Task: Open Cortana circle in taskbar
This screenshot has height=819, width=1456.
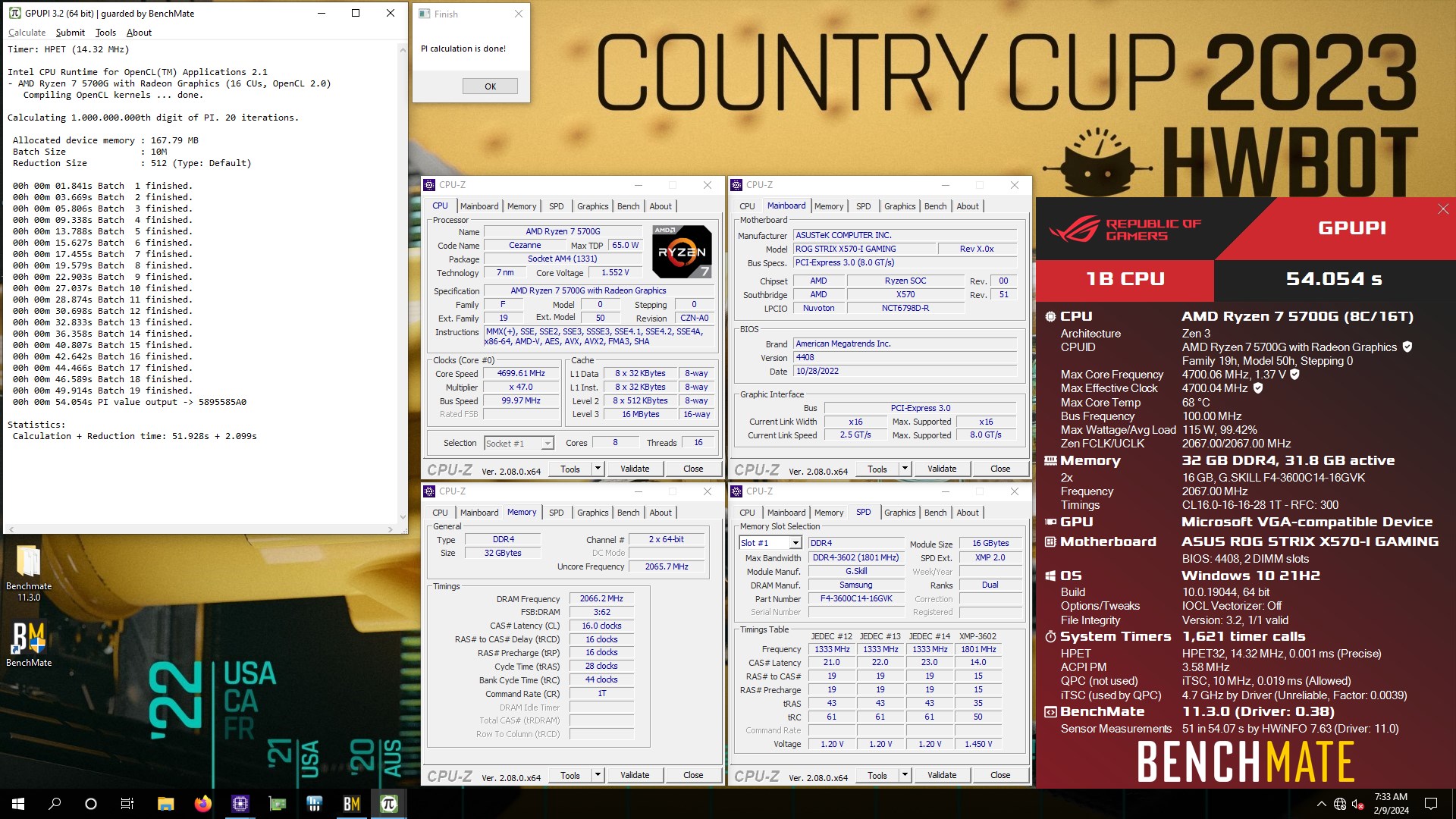Action: pos(91,804)
